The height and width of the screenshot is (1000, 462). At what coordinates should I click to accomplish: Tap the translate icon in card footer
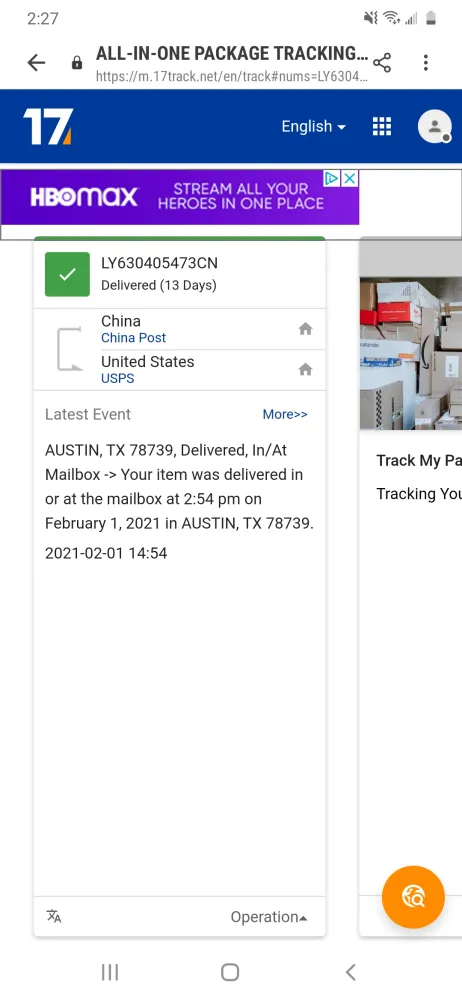coord(54,916)
